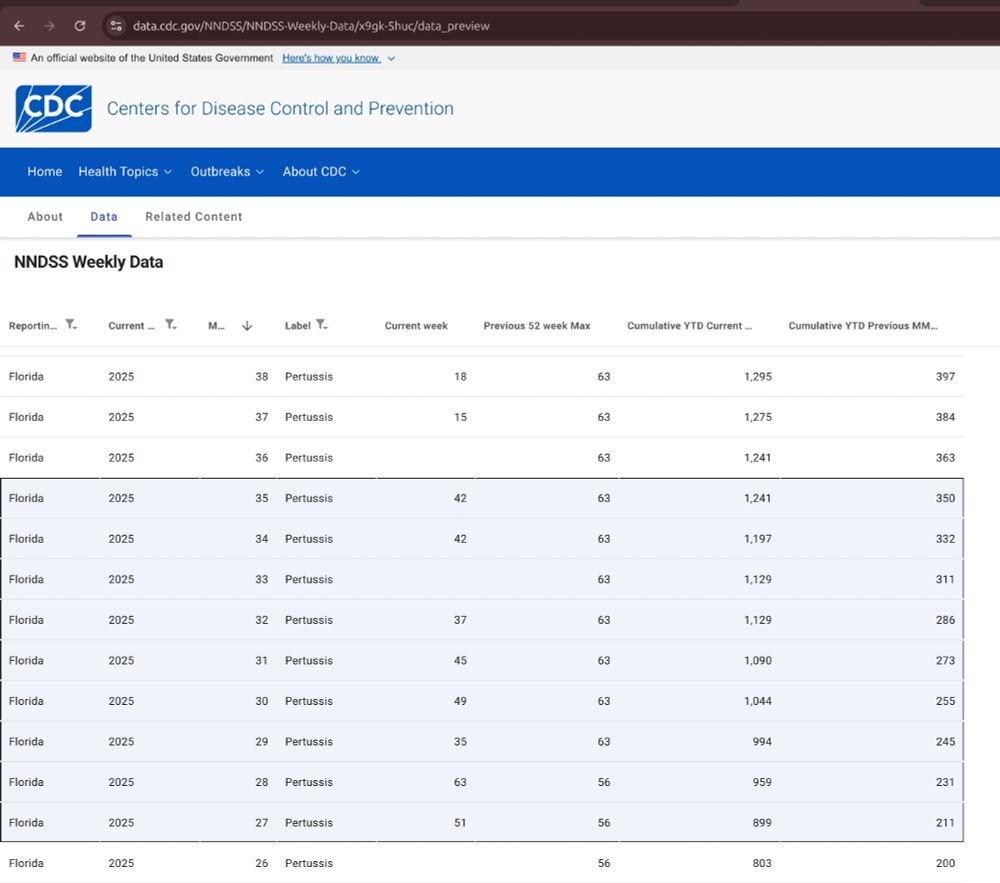1000x883 pixels.
Task: Select cell 286 in week 32 row
Action: point(945,620)
